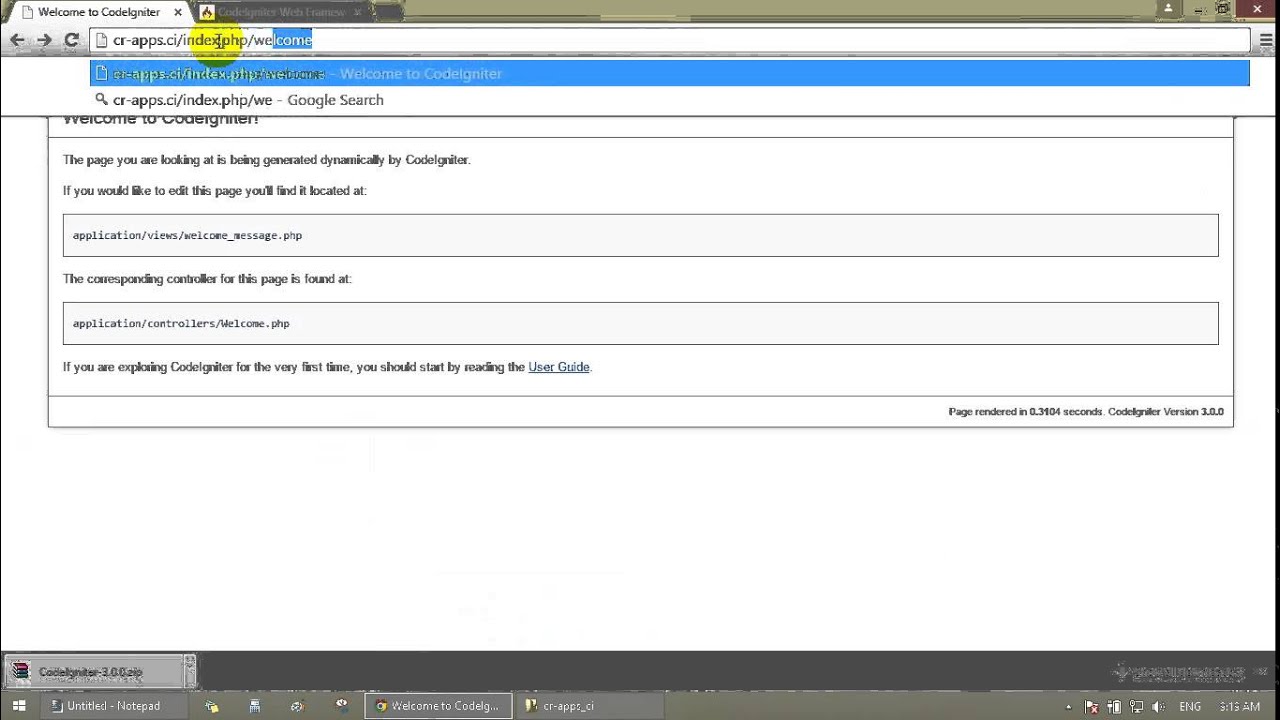Screen dimensions: 1280x720
Task: Open the User Guide link
Action: [559, 367]
